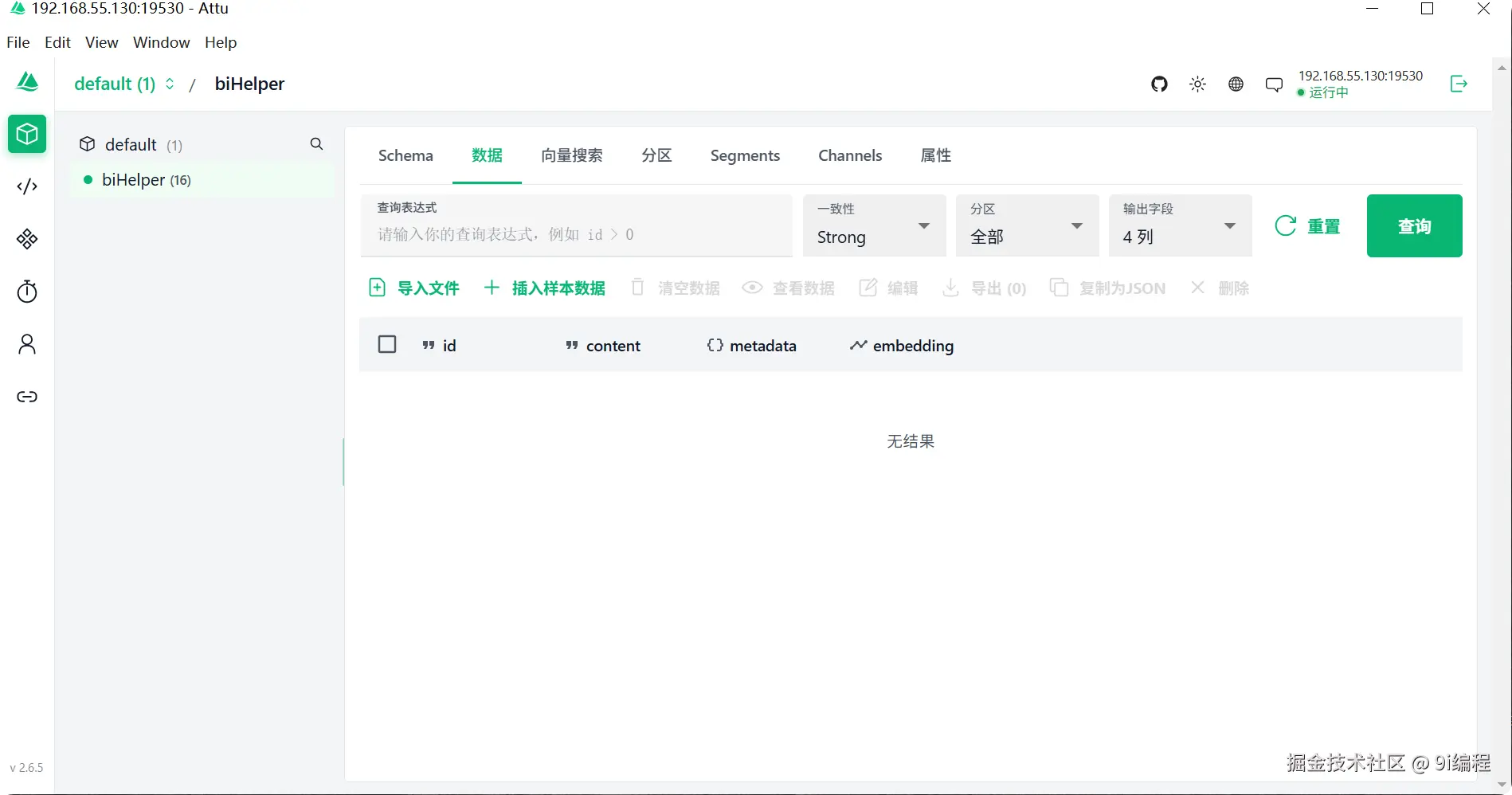1512x795 pixels.
Task: Open the user management person icon
Action: pos(27,344)
